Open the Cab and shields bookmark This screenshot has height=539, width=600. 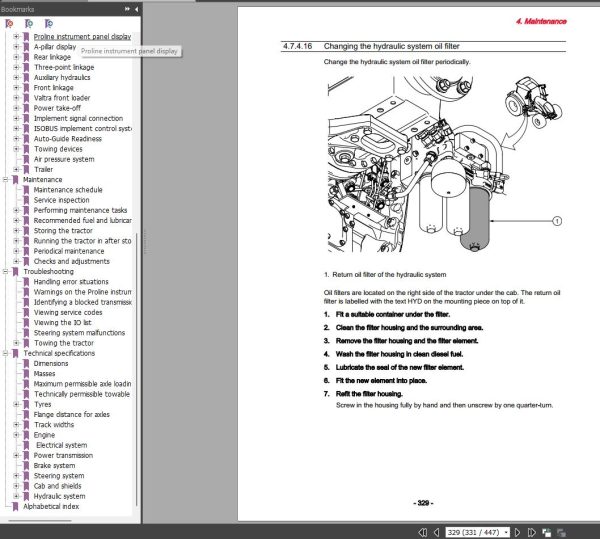pos(57,486)
